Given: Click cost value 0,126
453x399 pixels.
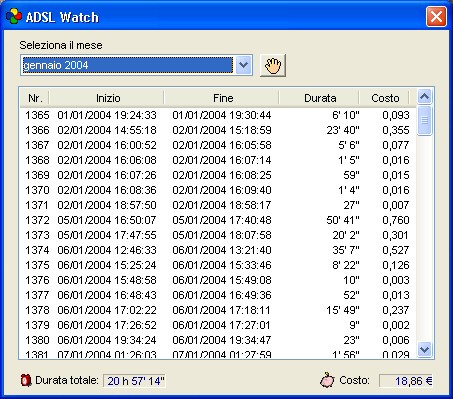Looking at the screenshot, I should tap(396, 265).
